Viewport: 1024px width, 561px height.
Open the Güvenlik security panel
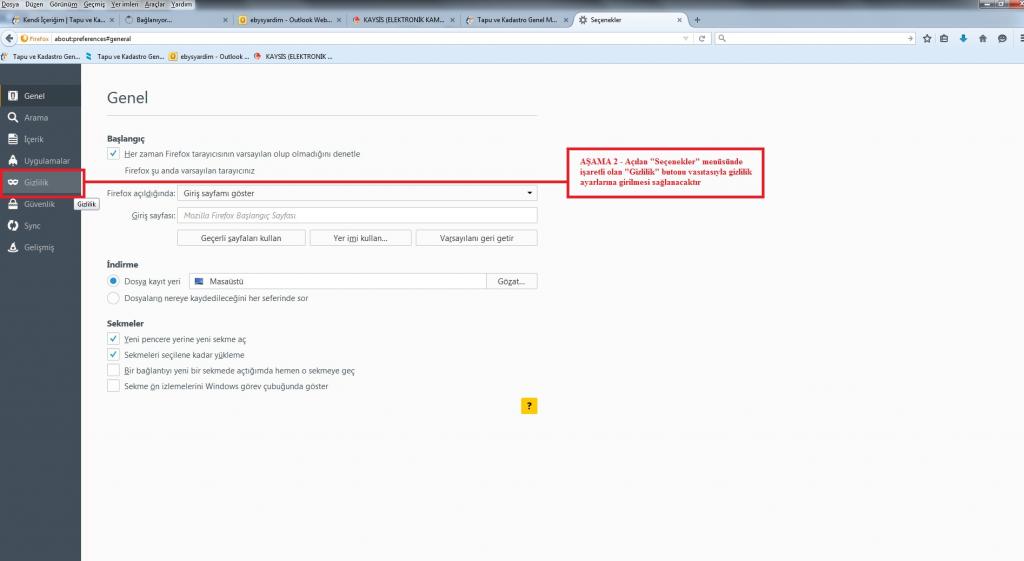38,204
